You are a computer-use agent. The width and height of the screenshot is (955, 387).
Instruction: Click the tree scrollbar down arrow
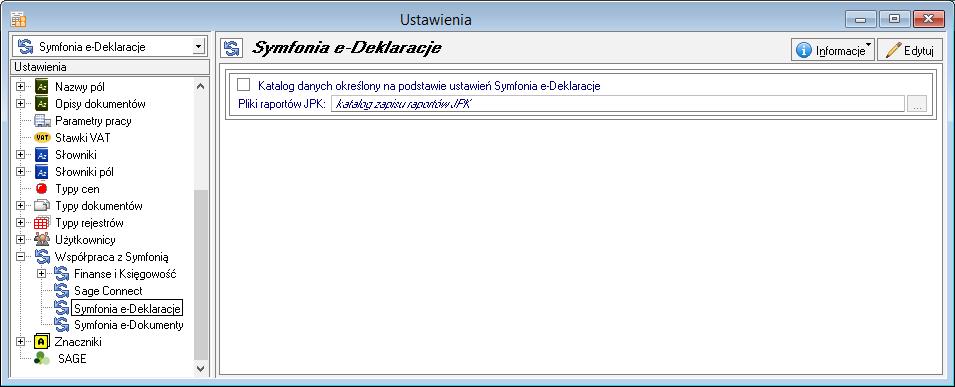click(200, 368)
